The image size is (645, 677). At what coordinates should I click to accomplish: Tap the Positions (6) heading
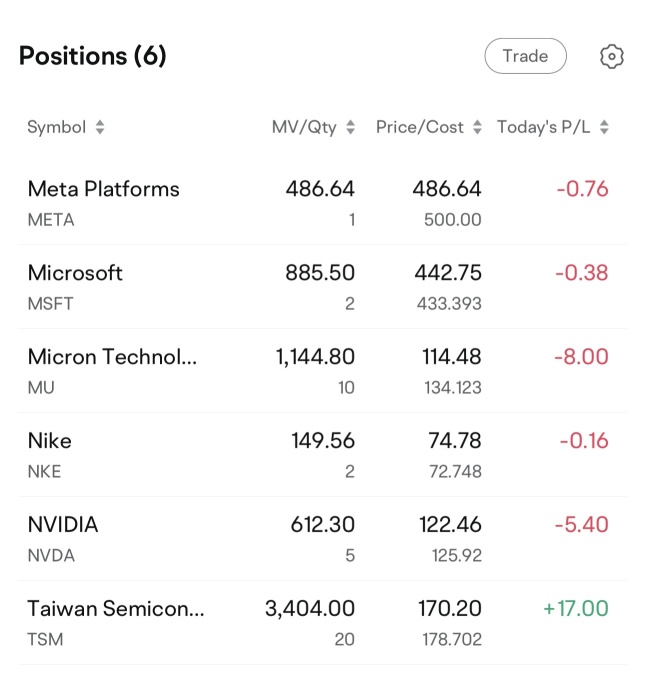[x=93, y=56]
